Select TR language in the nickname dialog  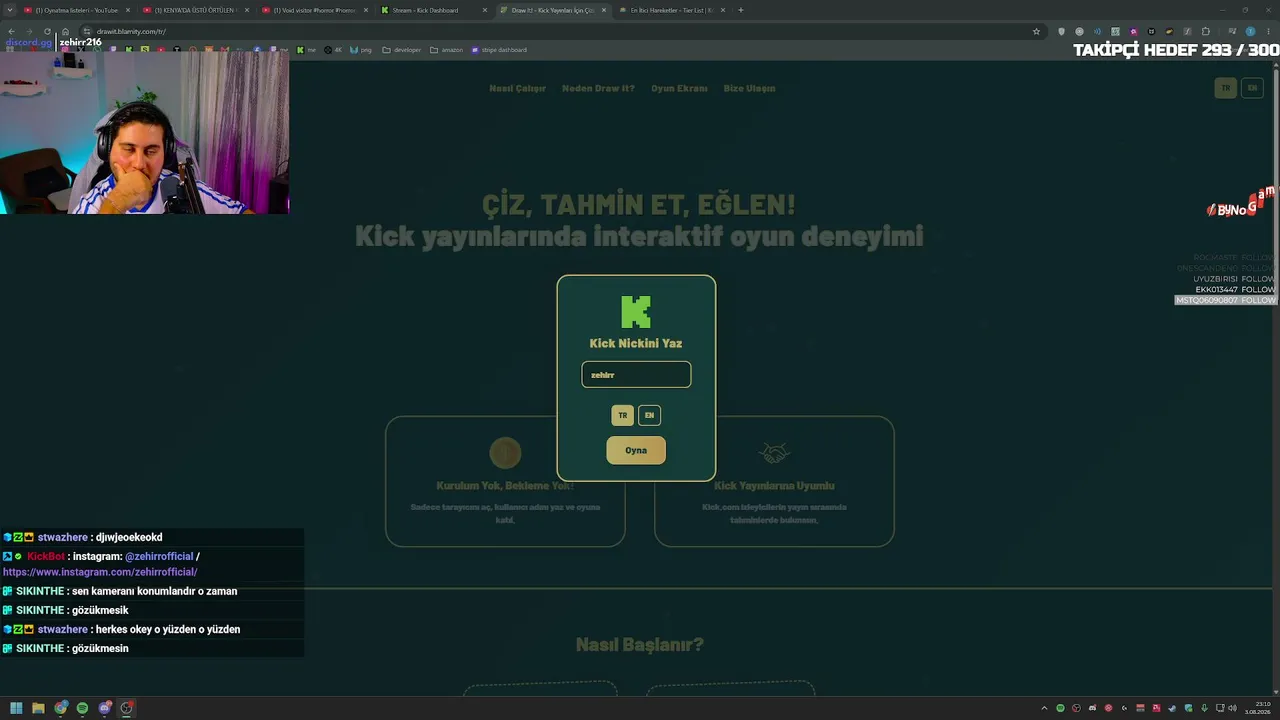click(622, 415)
